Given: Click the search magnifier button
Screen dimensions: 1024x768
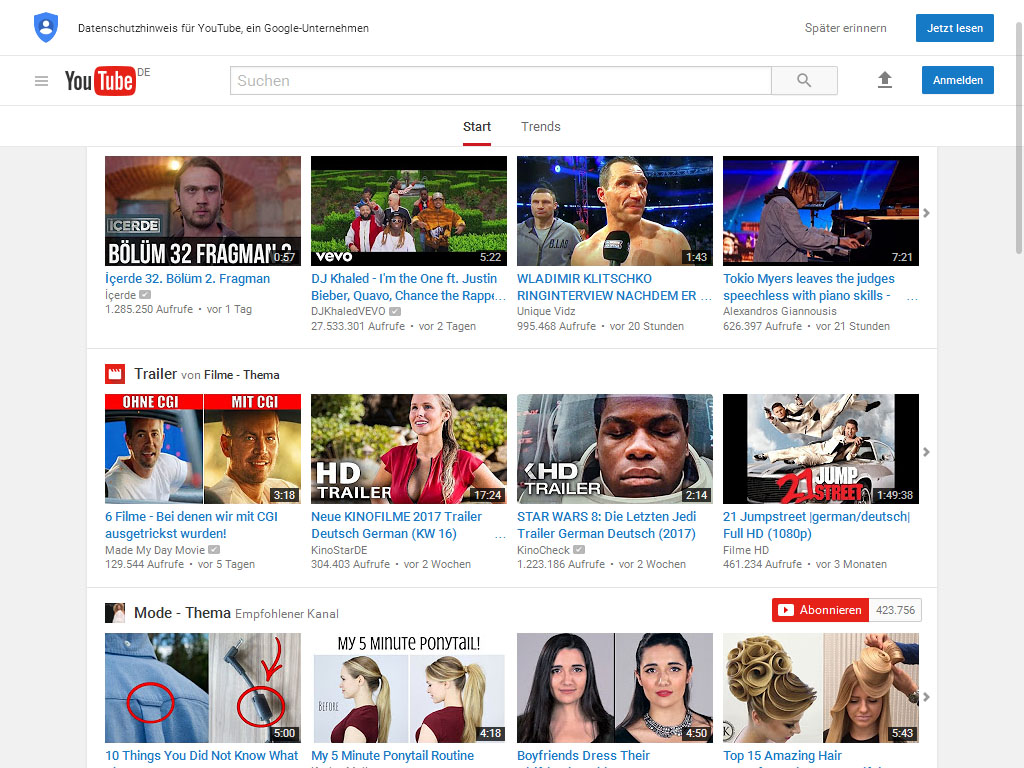Looking at the screenshot, I should pyautogui.click(x=804, y=80).
